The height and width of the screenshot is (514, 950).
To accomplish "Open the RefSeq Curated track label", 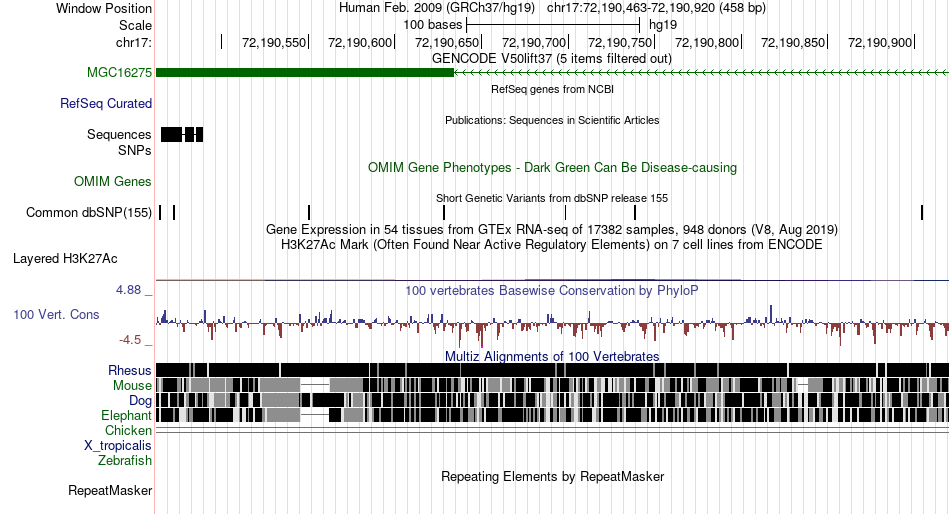I will [105, 104].
